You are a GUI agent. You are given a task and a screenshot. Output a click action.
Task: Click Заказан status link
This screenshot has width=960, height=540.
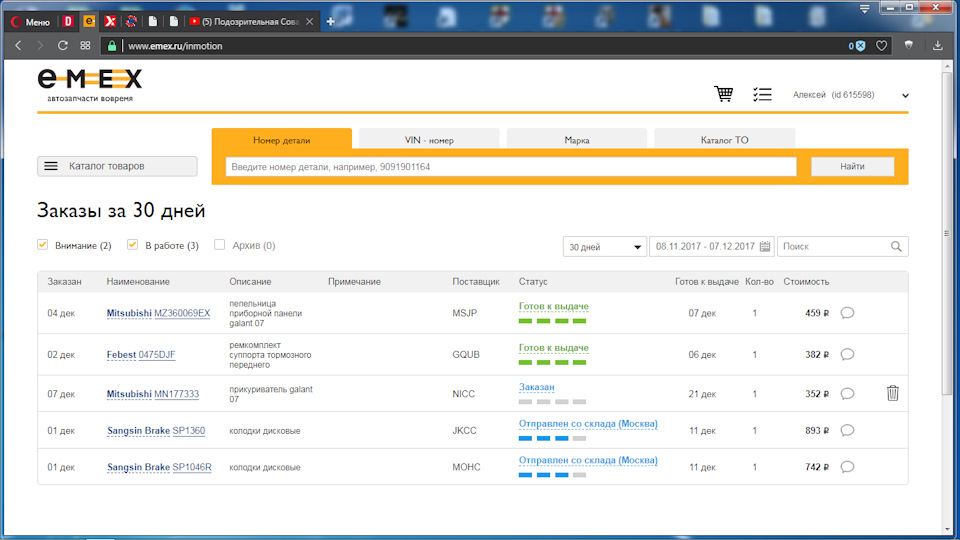536,387
